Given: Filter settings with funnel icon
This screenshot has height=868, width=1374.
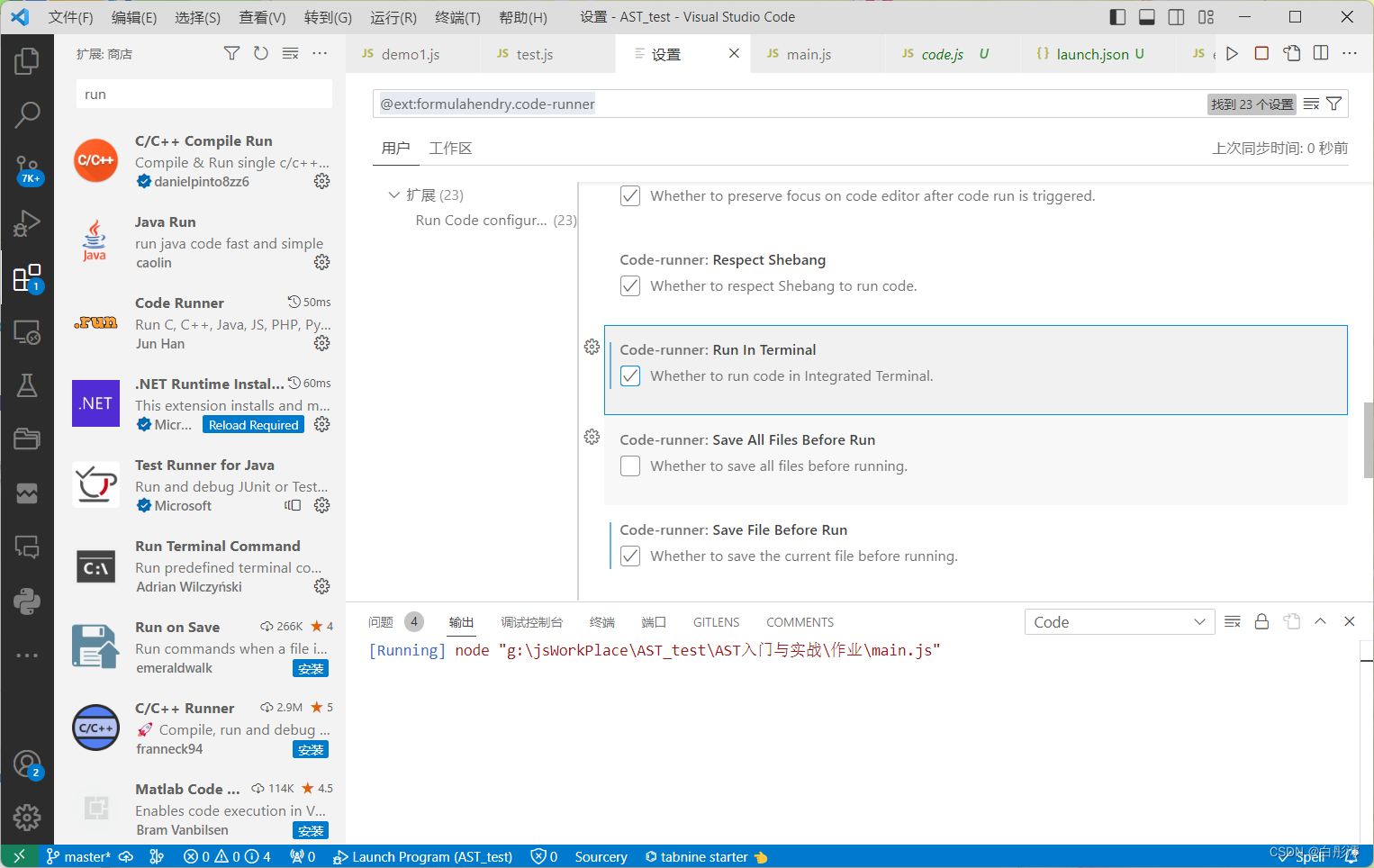Looking at the screenshot, I should tap(1334, 104).
